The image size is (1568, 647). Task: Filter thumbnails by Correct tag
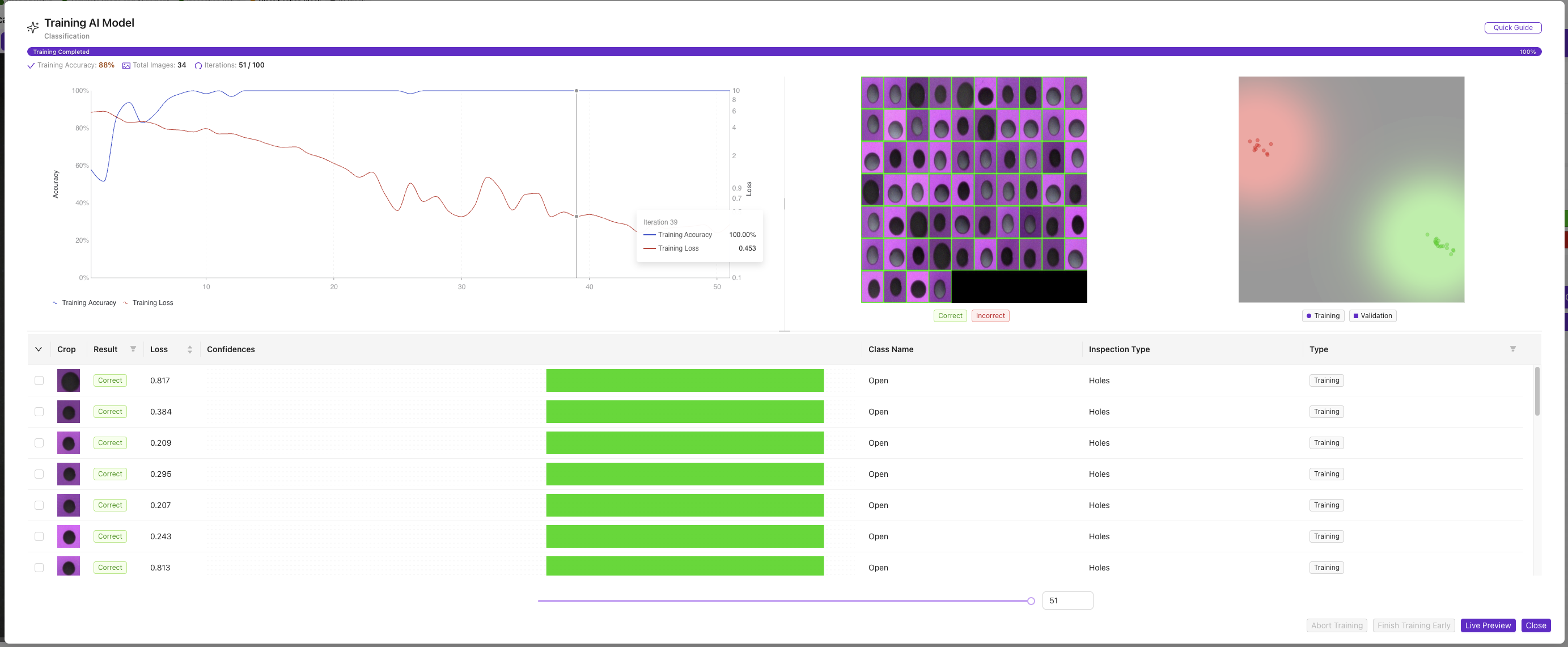(950, 316)
